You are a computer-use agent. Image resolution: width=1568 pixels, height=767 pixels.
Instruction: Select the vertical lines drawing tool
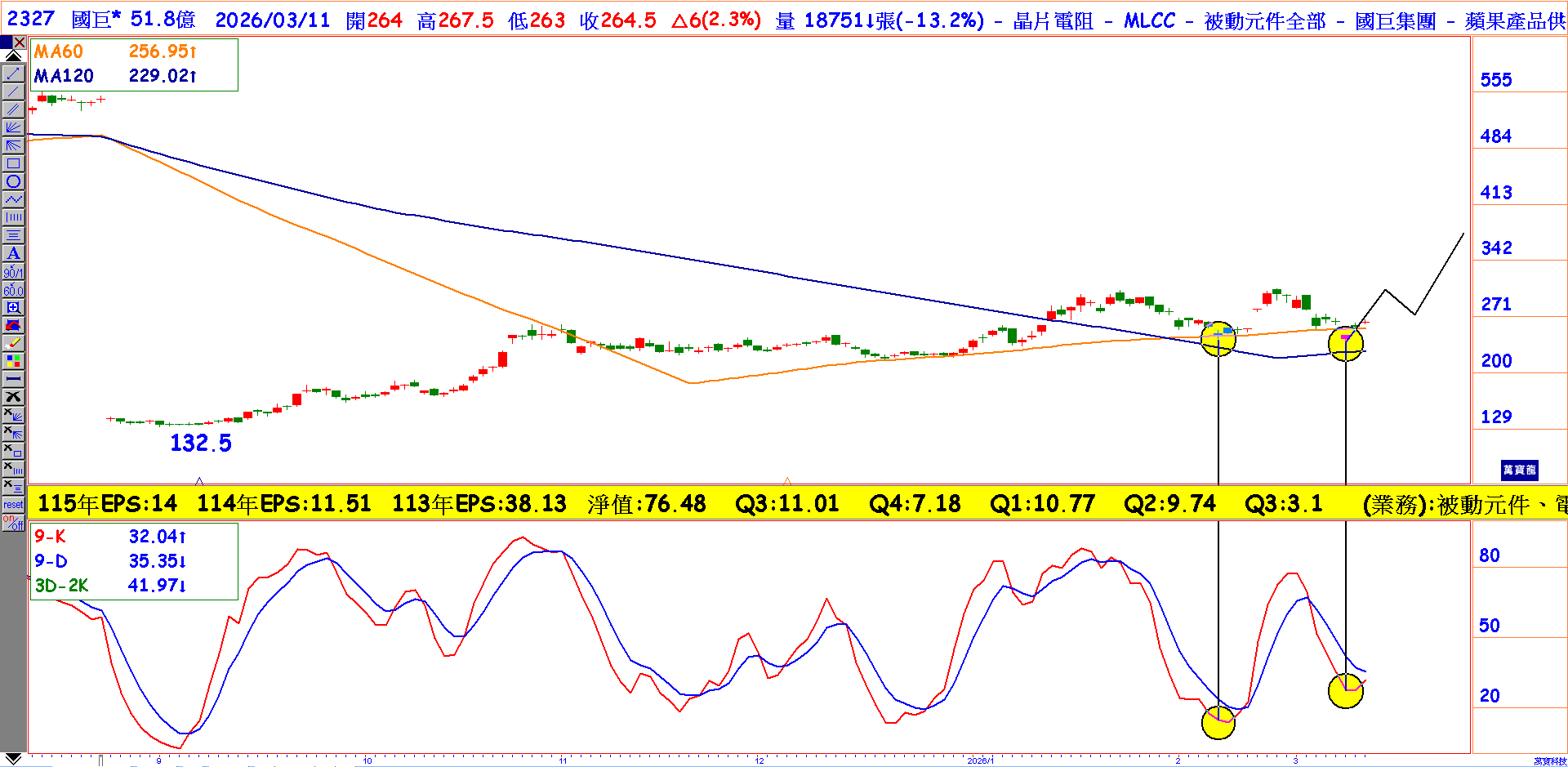[x=13, y=217]
